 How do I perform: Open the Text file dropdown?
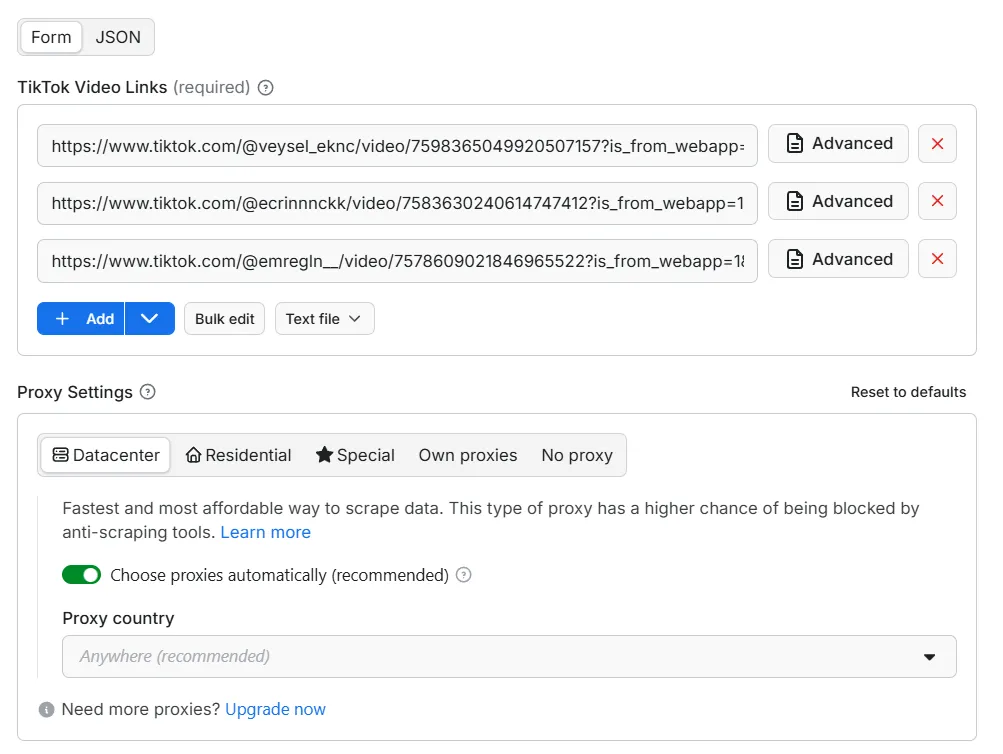(324, 319)
